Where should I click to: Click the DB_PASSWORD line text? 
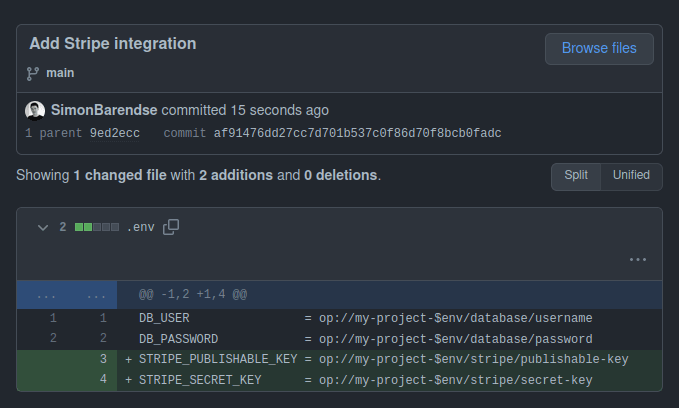pos(178,339)
